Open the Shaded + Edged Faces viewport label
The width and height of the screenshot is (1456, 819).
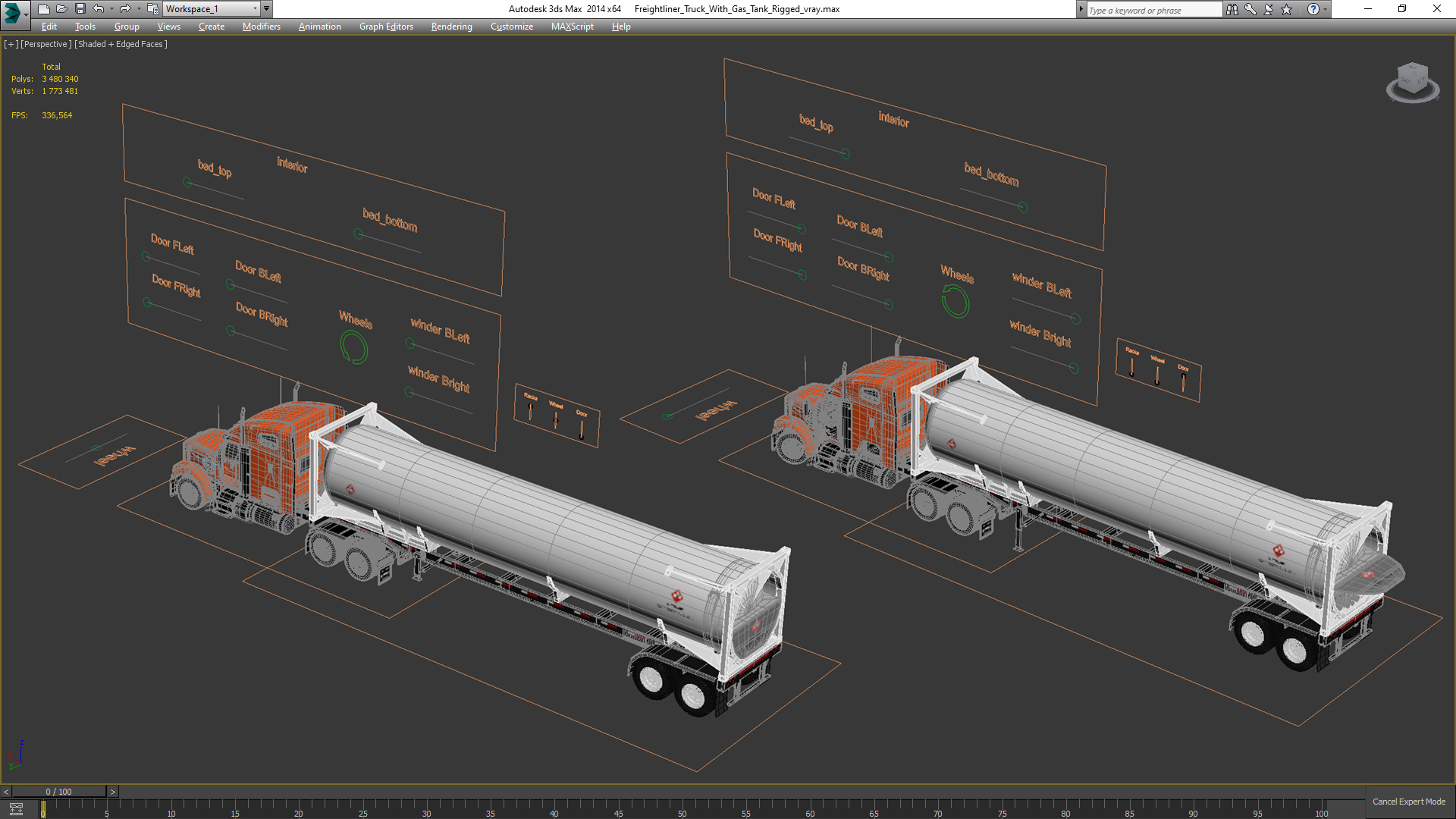click(121, 44)
